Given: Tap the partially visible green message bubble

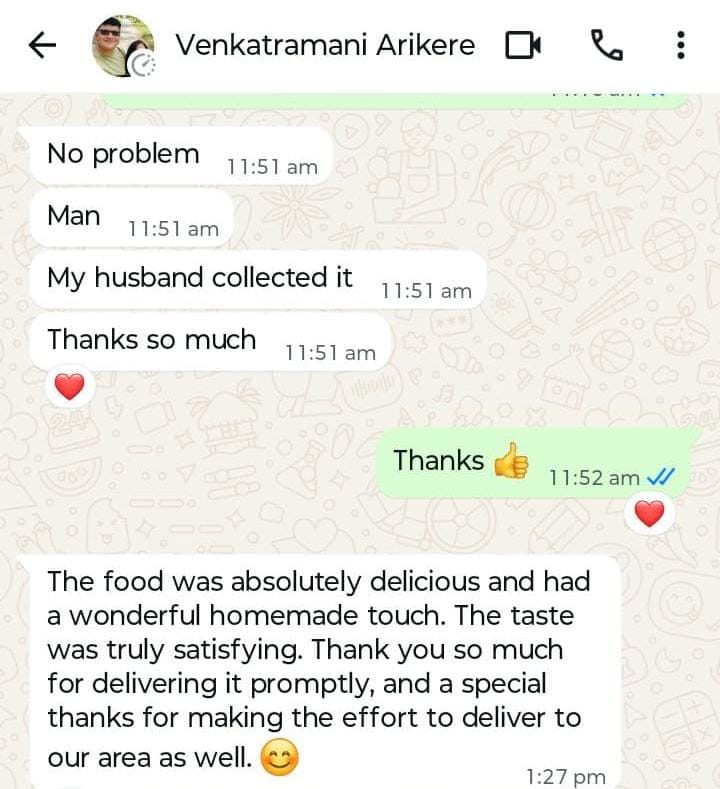Looking at the screenshot, I should coord(397,101).
